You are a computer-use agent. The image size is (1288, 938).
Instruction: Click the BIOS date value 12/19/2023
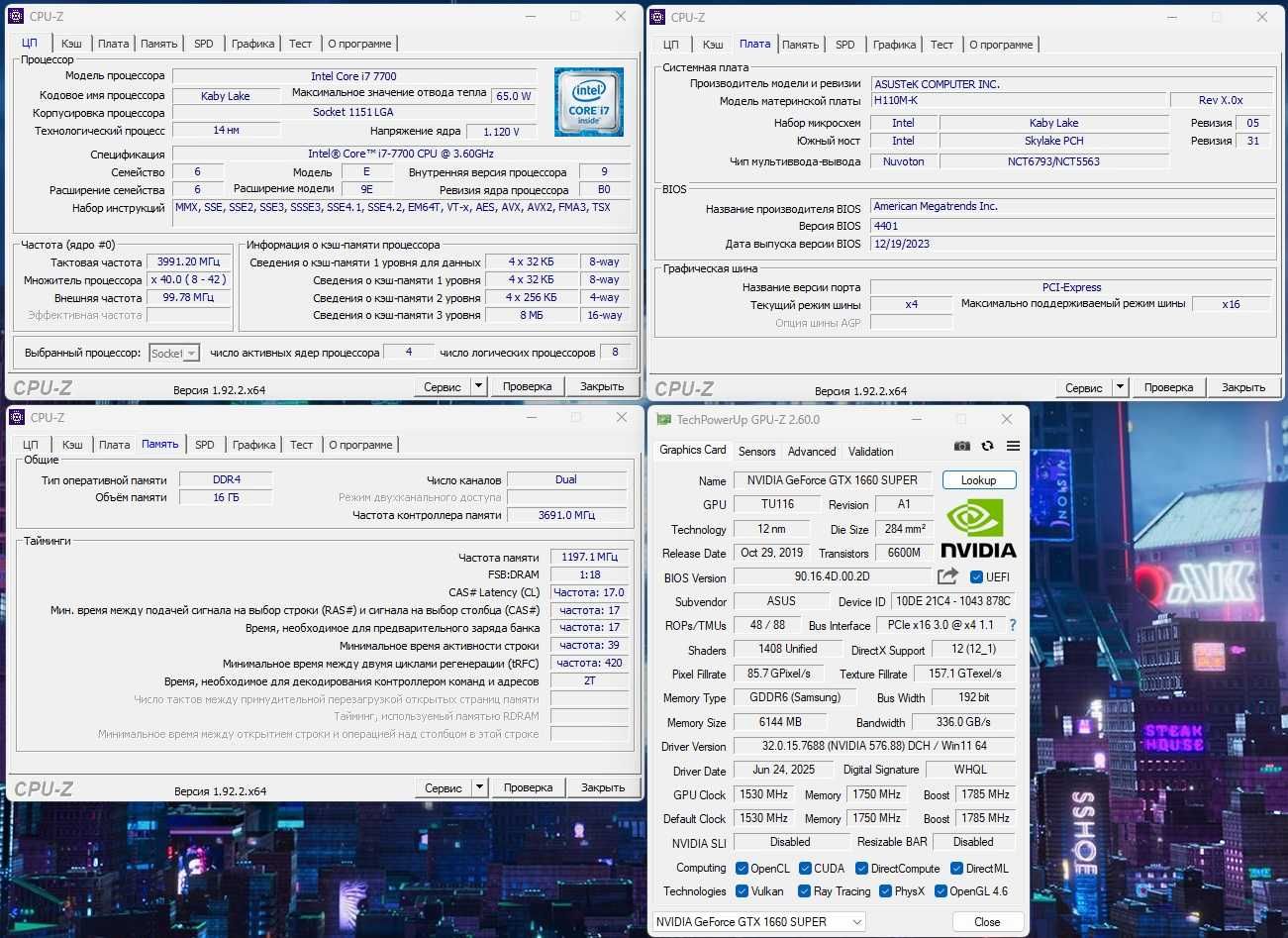(1072, 244)
